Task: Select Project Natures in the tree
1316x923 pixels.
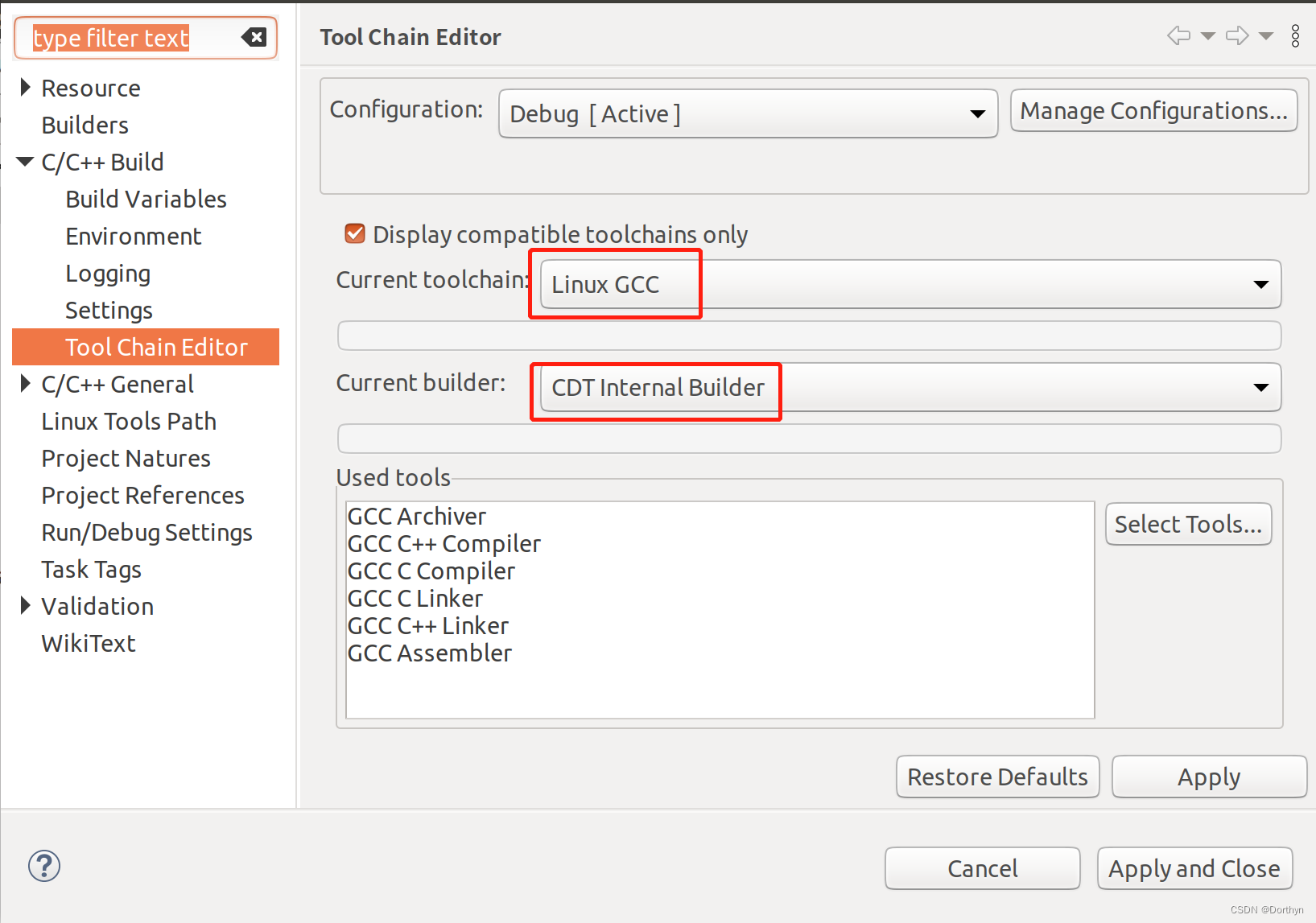Action: tap(126, 458)
